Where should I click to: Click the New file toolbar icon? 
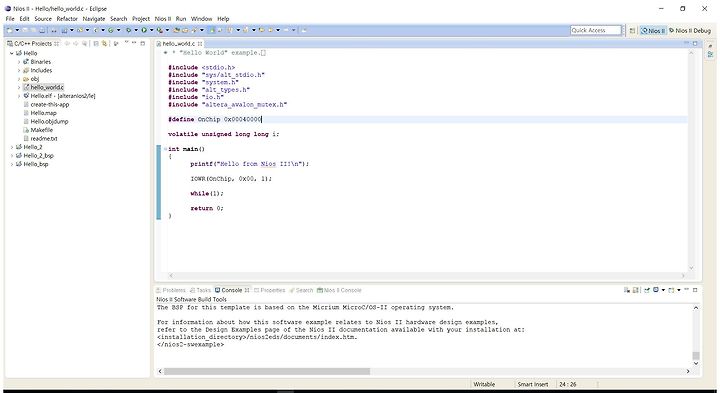tap(10, 30)
